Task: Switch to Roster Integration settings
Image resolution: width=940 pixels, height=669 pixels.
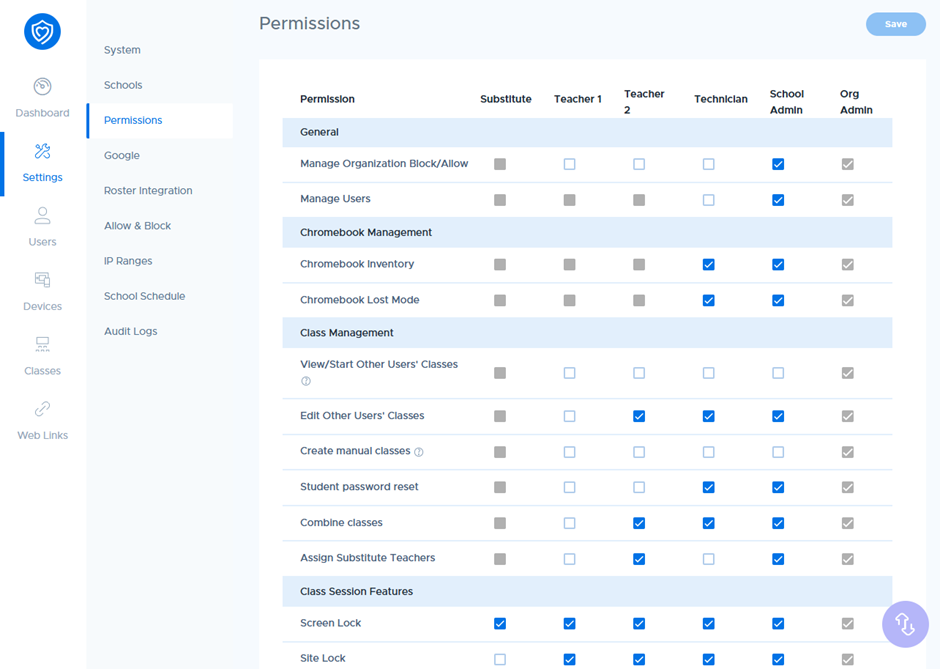Action: [x=148, y=191]
